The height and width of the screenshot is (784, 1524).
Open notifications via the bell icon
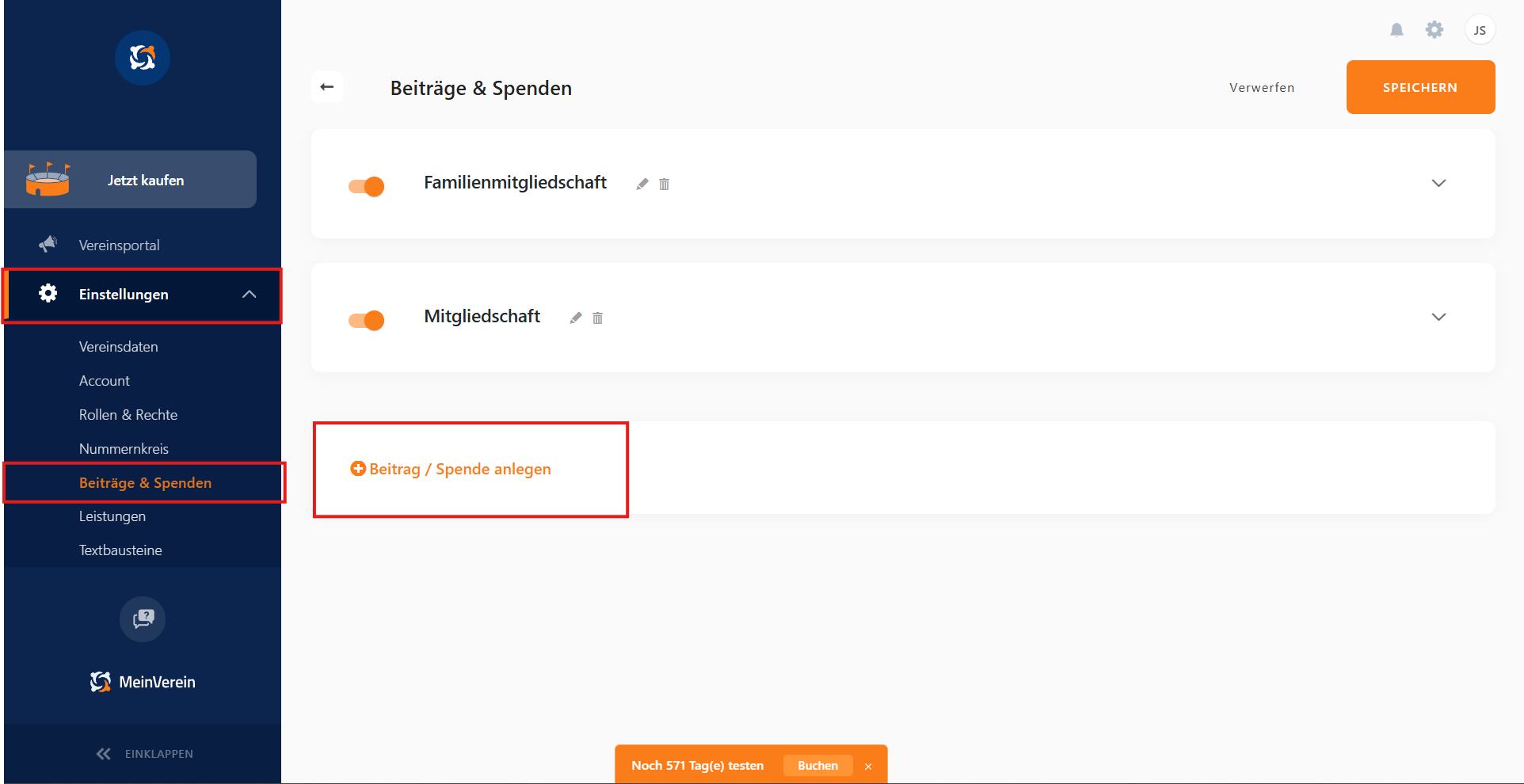(1396, 30)
